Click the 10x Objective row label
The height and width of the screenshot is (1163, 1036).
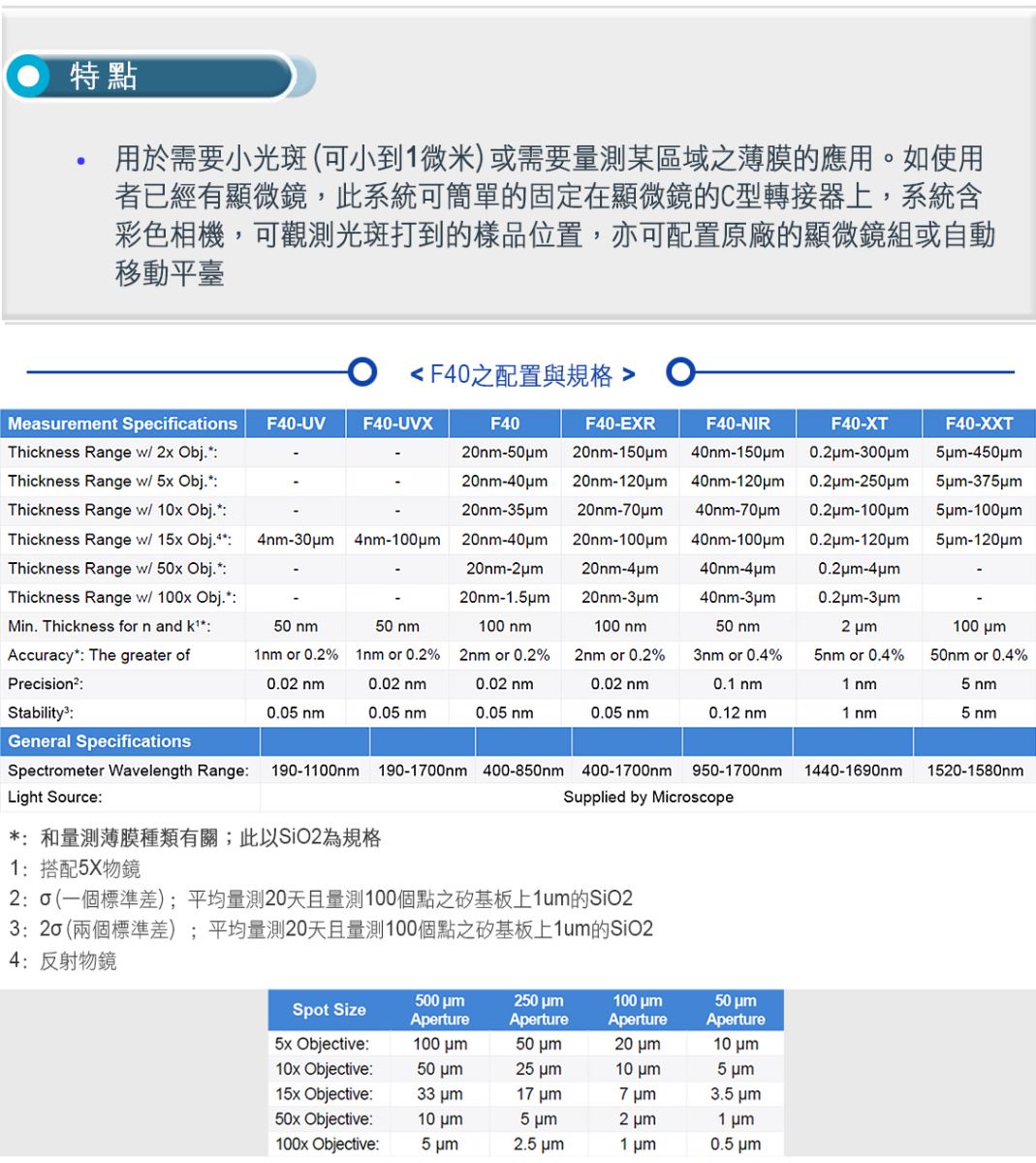pos(325,1070)
